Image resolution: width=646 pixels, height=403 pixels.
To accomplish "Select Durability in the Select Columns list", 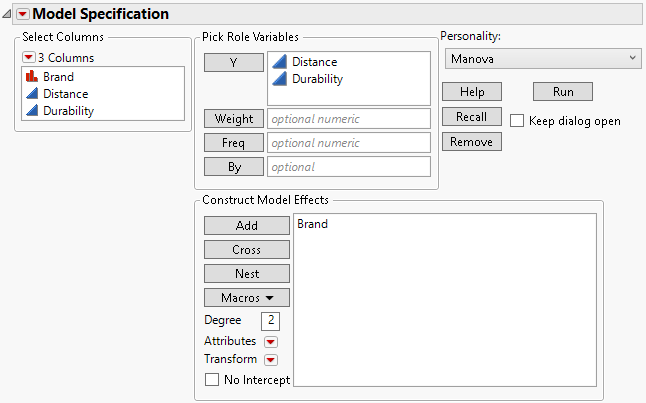I will 68,111.
